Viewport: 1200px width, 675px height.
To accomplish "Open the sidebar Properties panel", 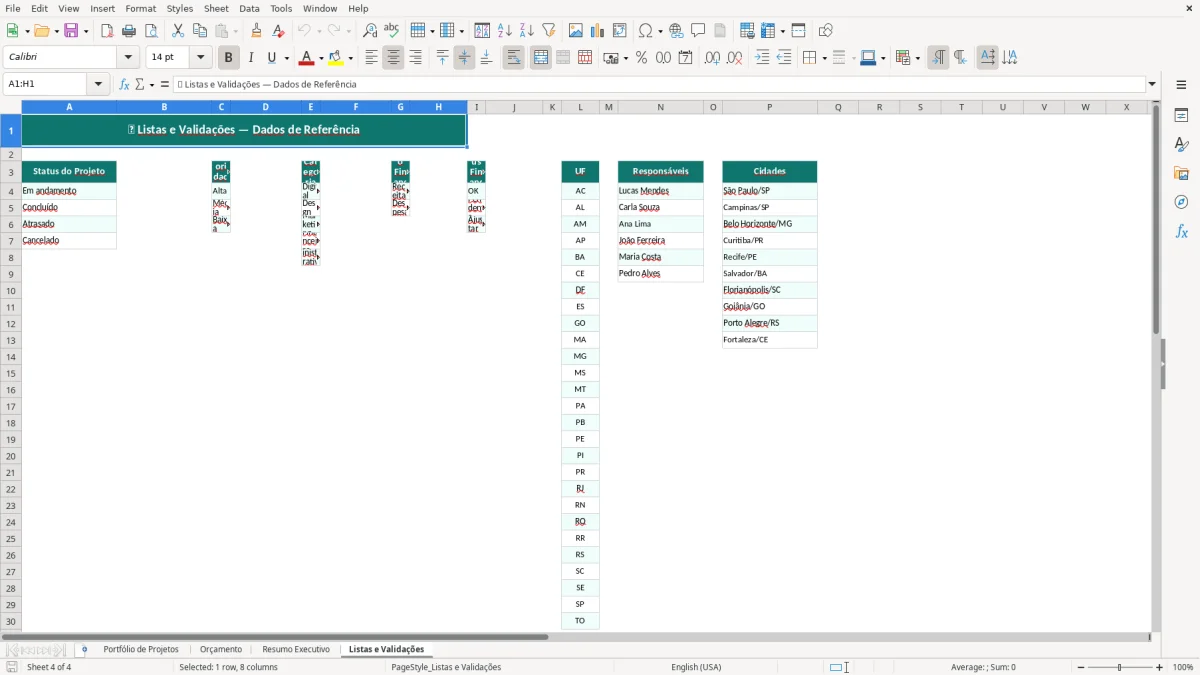I will [x=1181, y=116].
